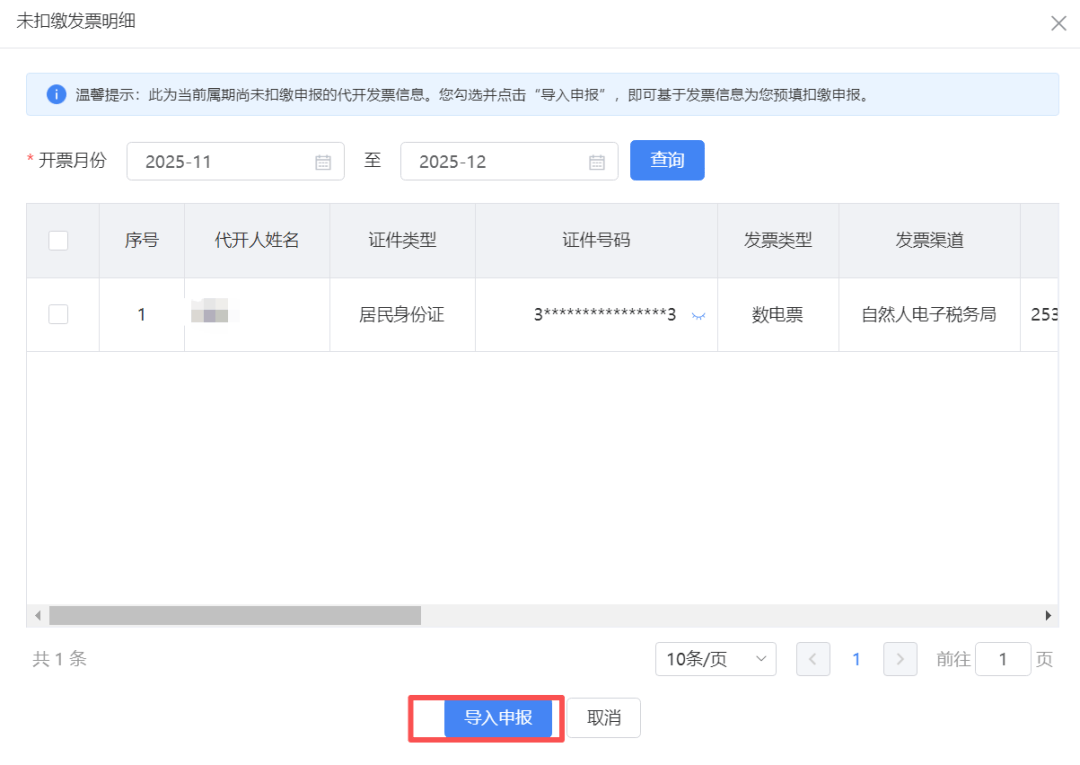Viewport: 1080px width, 765px height.
Task: Click the blue info icon beside 温馨提示
Action: click(57, 95)
